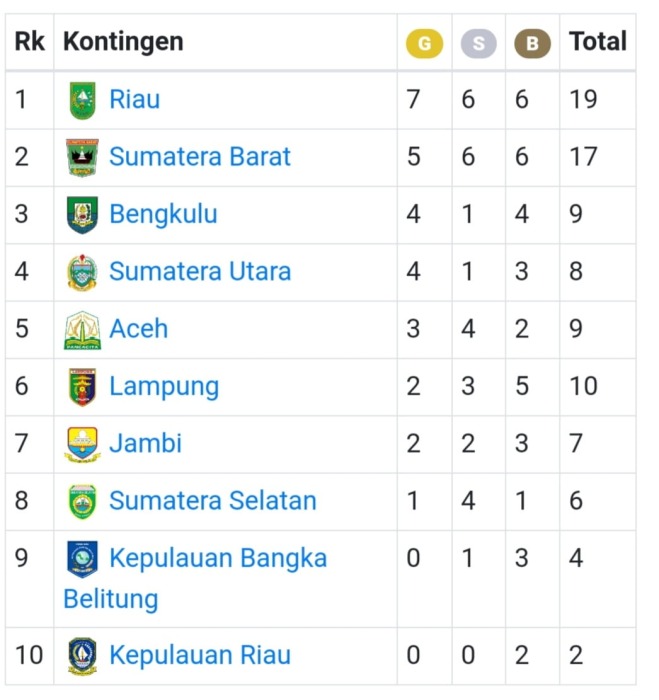The height and width of the screenshot is (700, 659).
Task: Follow the Kepulauan Bangka Belitung link
Action: point(195,579)
